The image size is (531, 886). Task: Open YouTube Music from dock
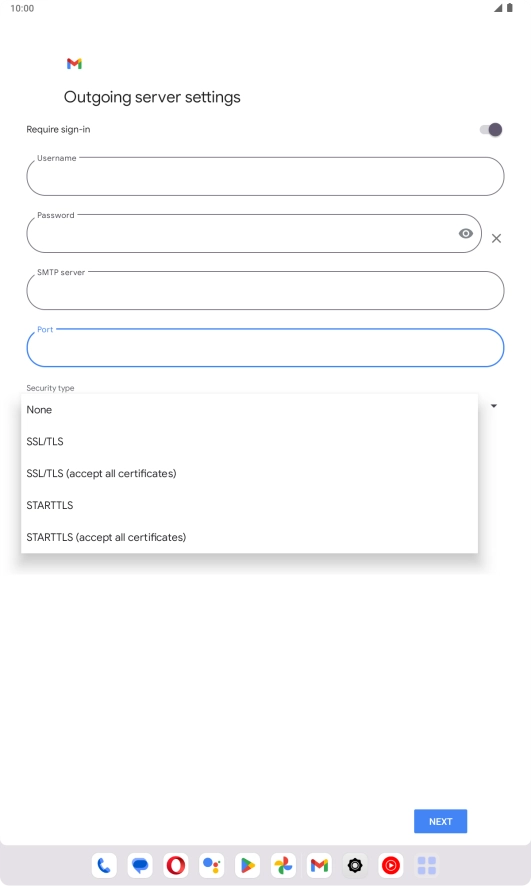(x=390, y=865)
